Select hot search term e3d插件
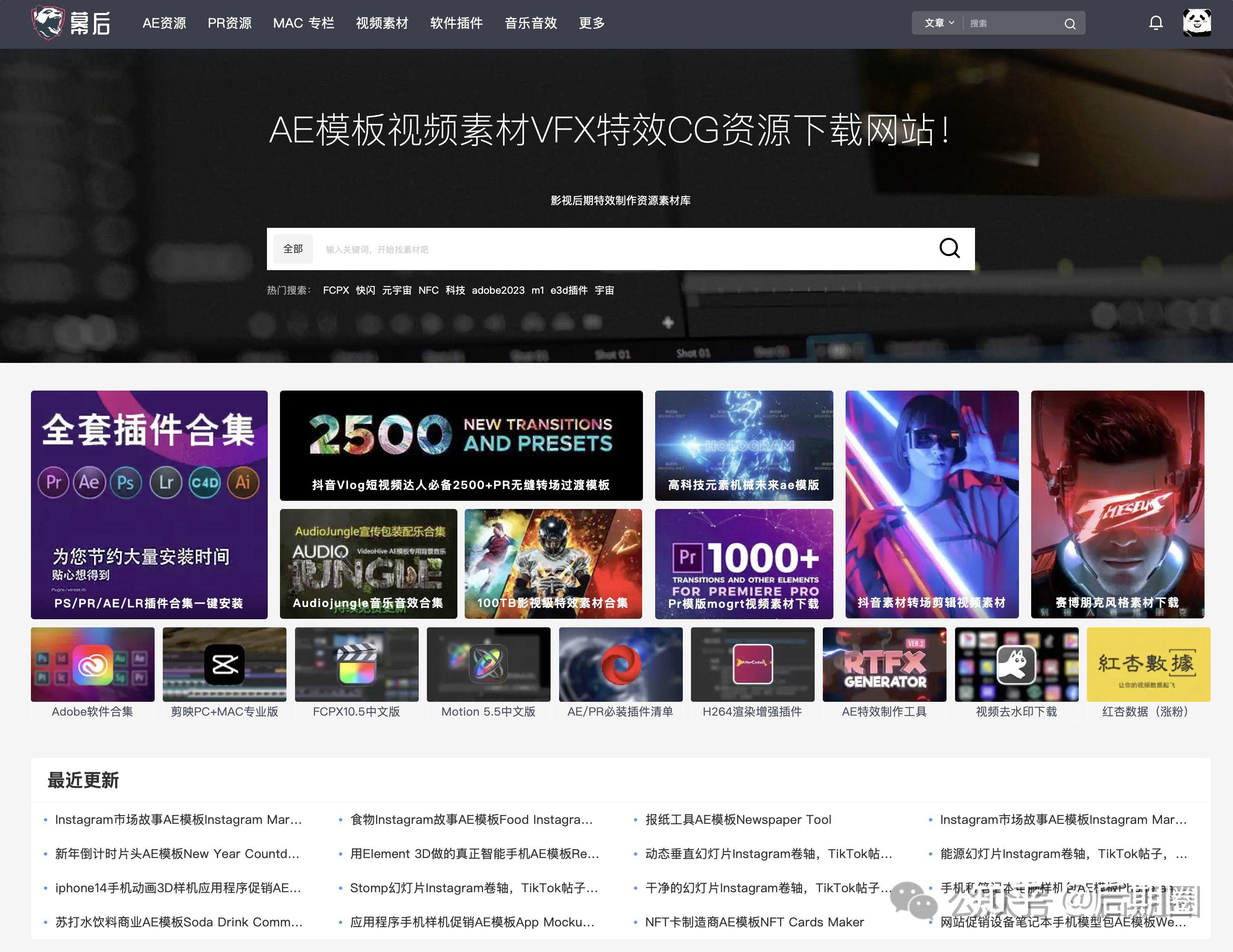 pyautogui.click(x=569, y=290)
